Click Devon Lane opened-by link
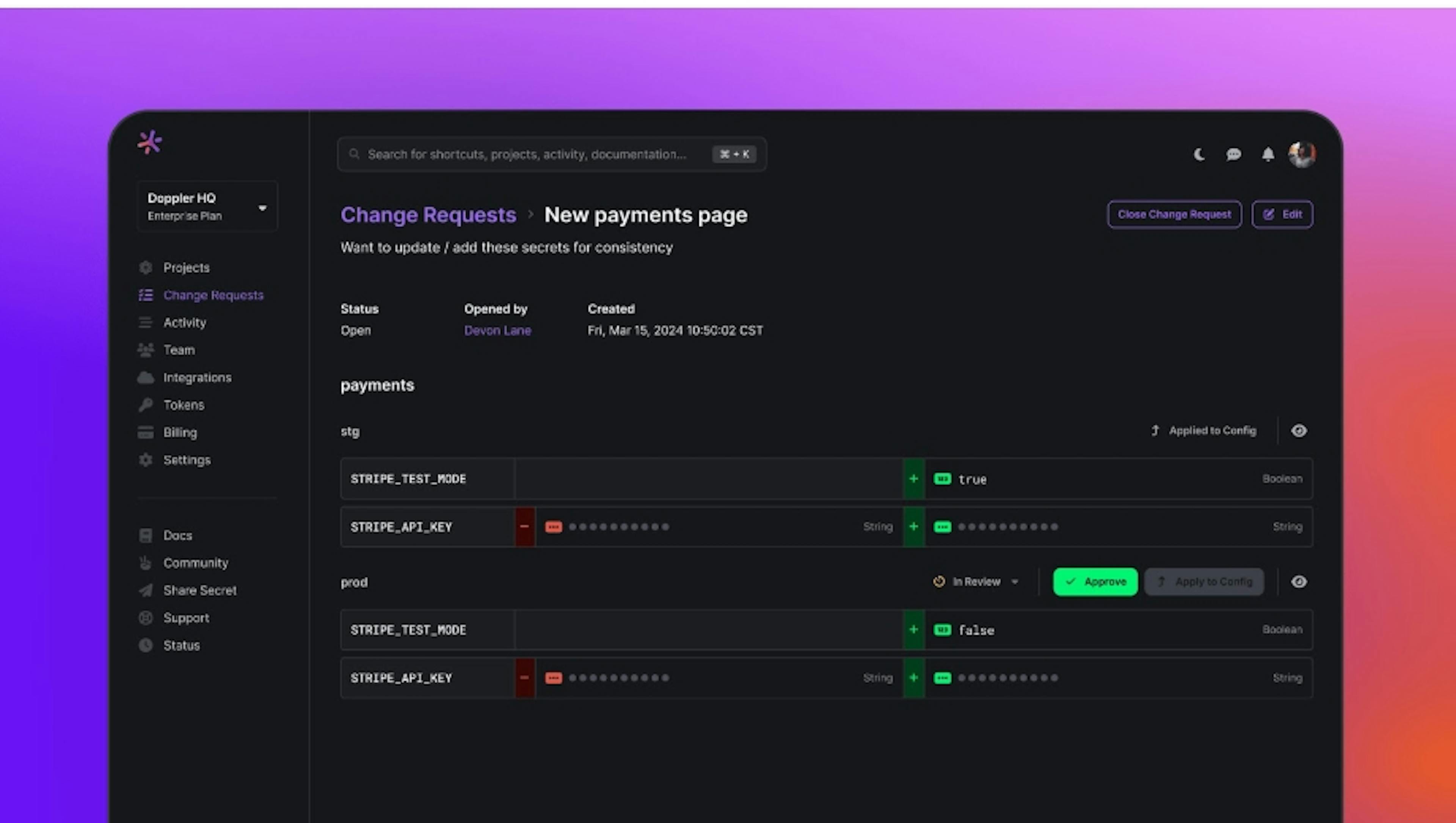1456x823 pixels. (497, 330)
